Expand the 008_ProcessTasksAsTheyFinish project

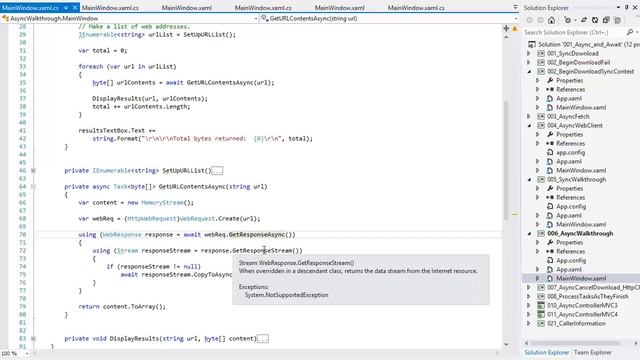(x=529, y=296)
